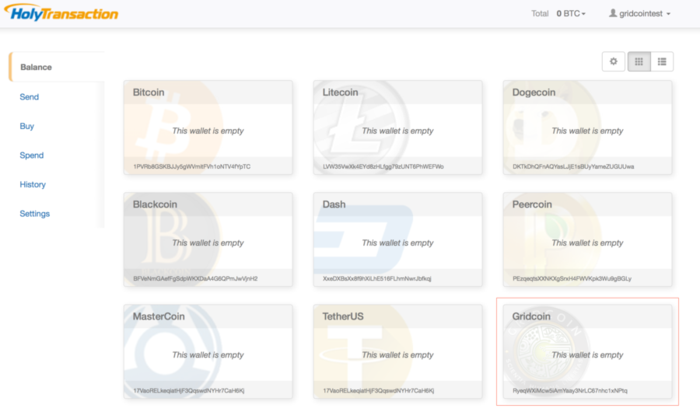The width and height of the screenshot is (700, 412).
Task: Click 'This wallet is empty' in MasterCoin card
Action: coord(208,355)
